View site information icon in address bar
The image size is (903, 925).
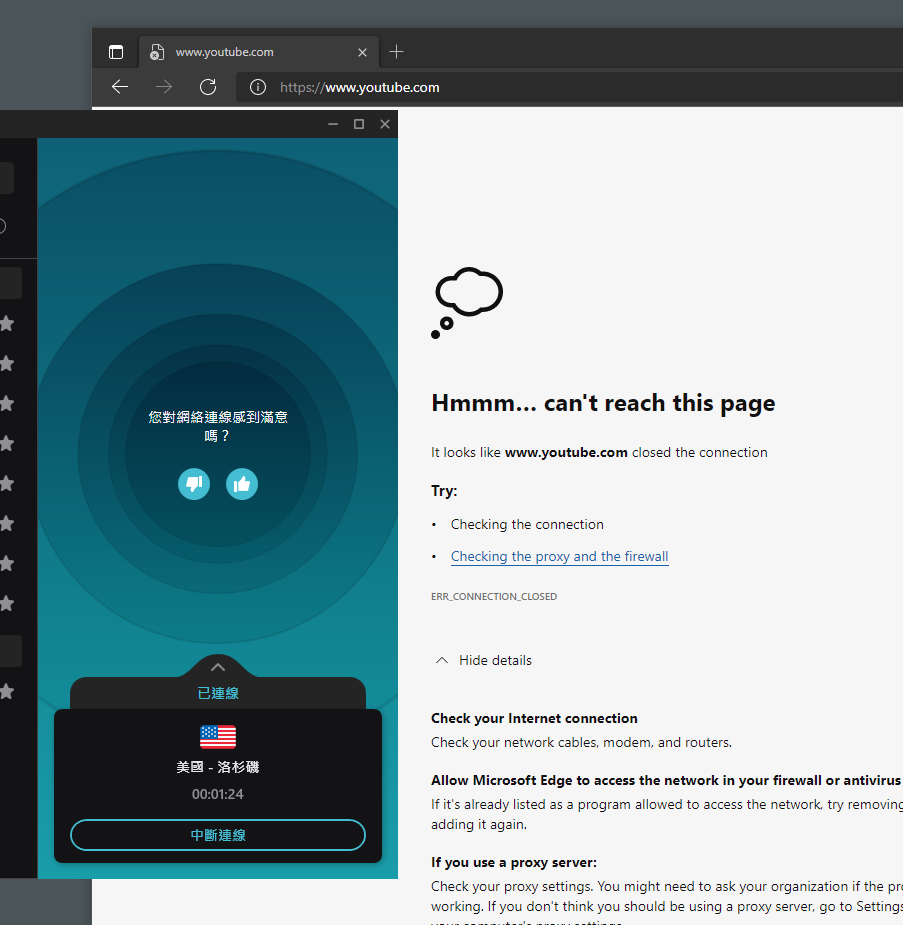[x=258, y=87]
